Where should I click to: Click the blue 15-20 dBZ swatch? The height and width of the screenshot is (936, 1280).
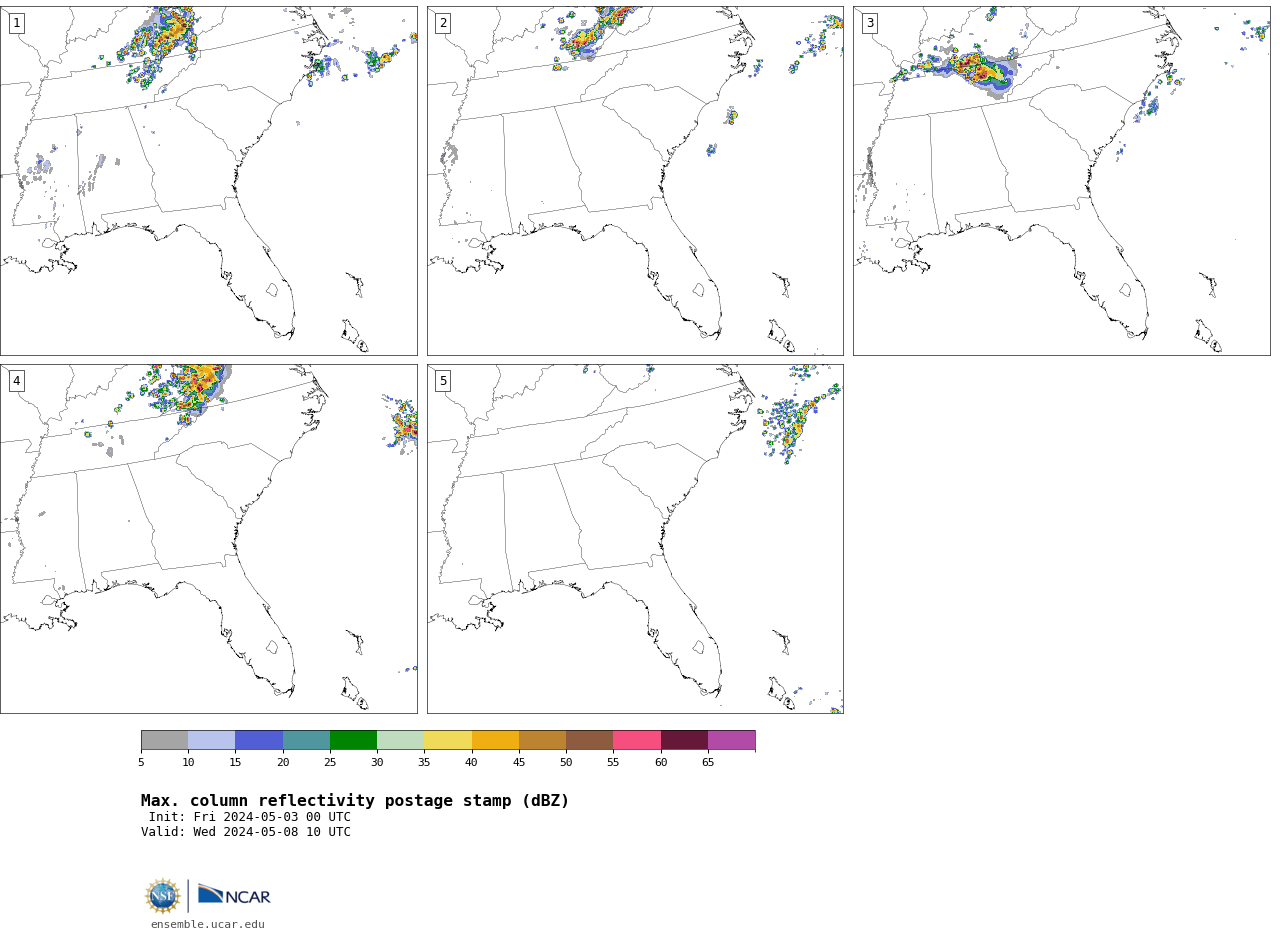pos(259,740)
